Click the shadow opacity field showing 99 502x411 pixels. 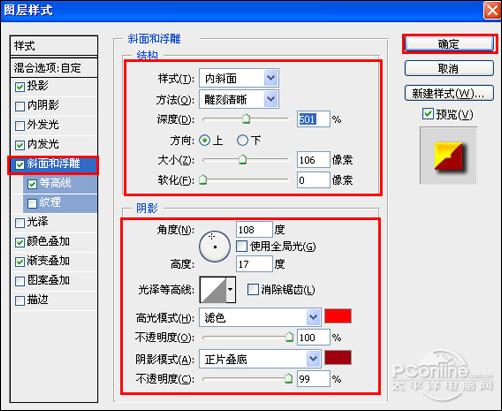[x=313, y=379]
